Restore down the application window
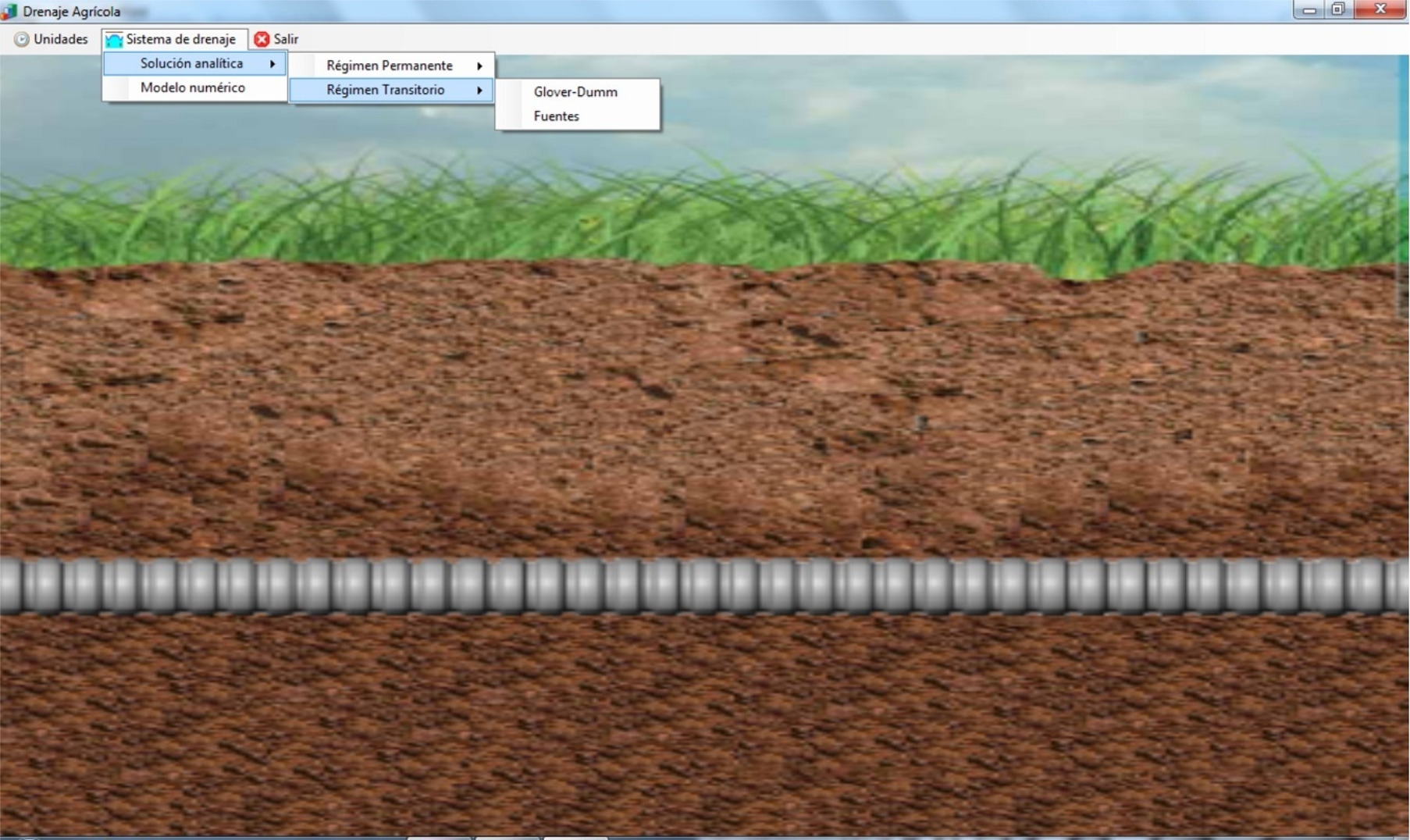1410x840 pixels. coord(1338,10)
